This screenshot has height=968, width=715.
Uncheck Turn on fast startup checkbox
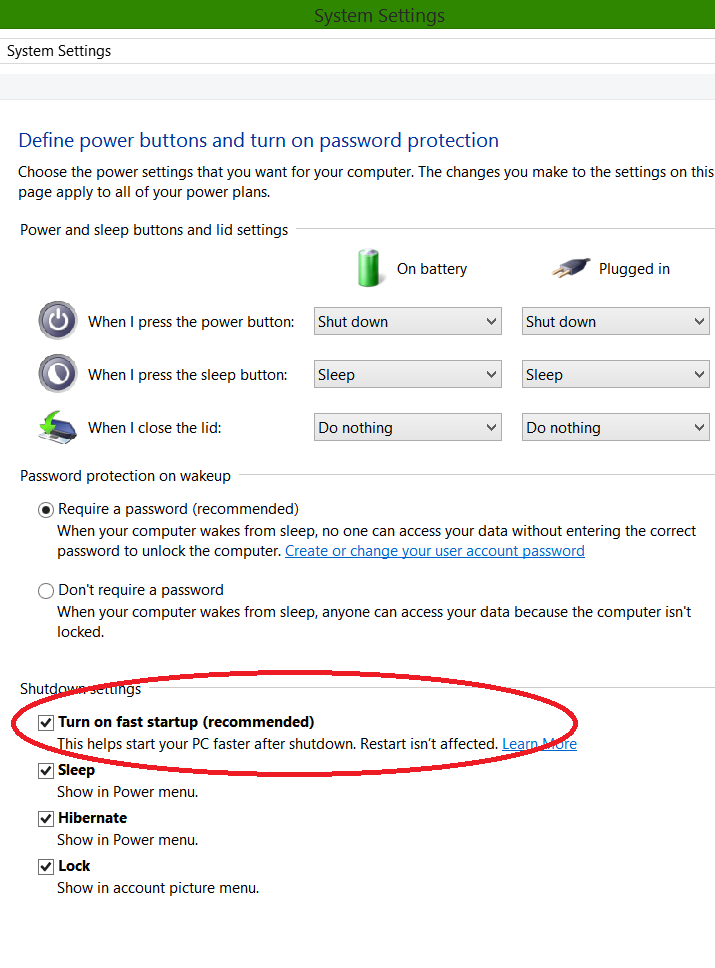46,722
